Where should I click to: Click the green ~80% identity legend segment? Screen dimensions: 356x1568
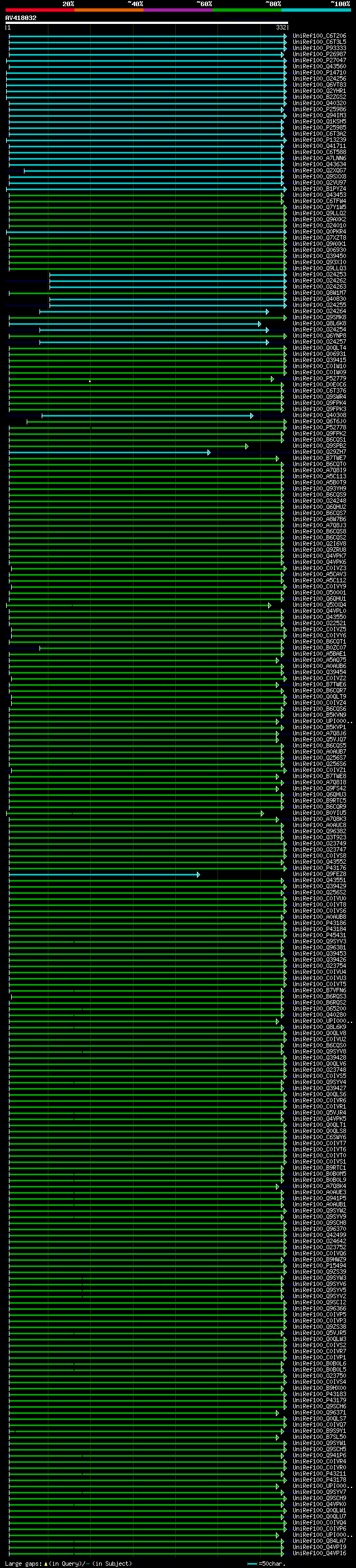pyautogui.click(x=247, y=10)
